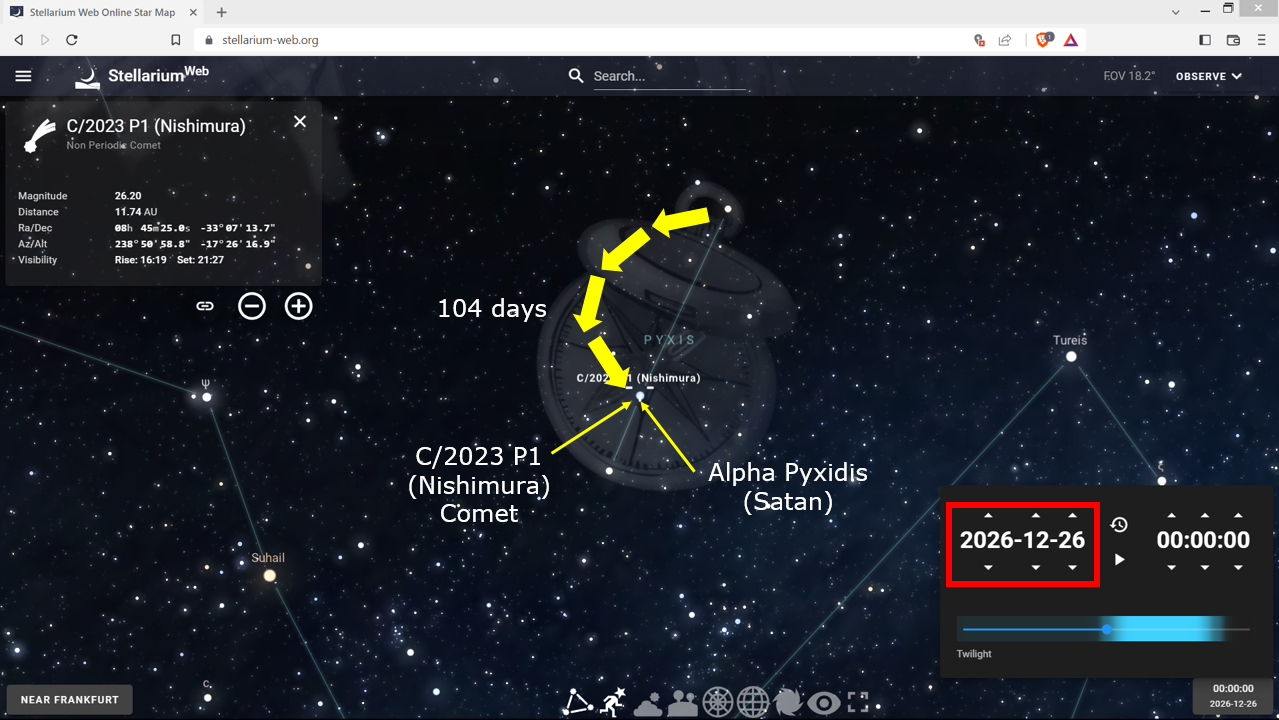The width and height of the screenshot is (1279, 720).
Task: Toggle atmosphere cloud icon
Action: pyautogui.click(x=648, y=703)
